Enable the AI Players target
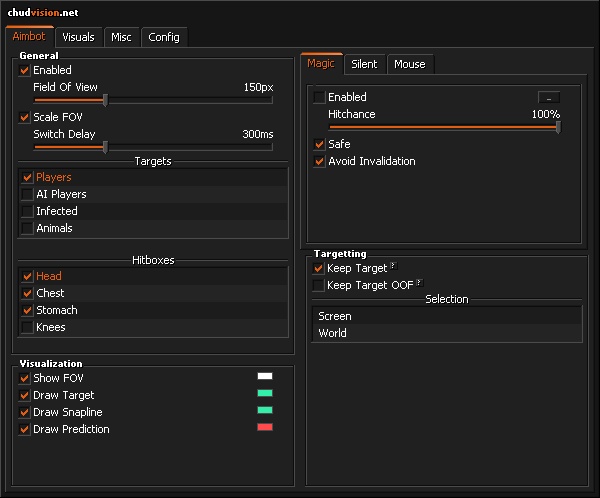This screenshot has width=600, height=498. 28,194
